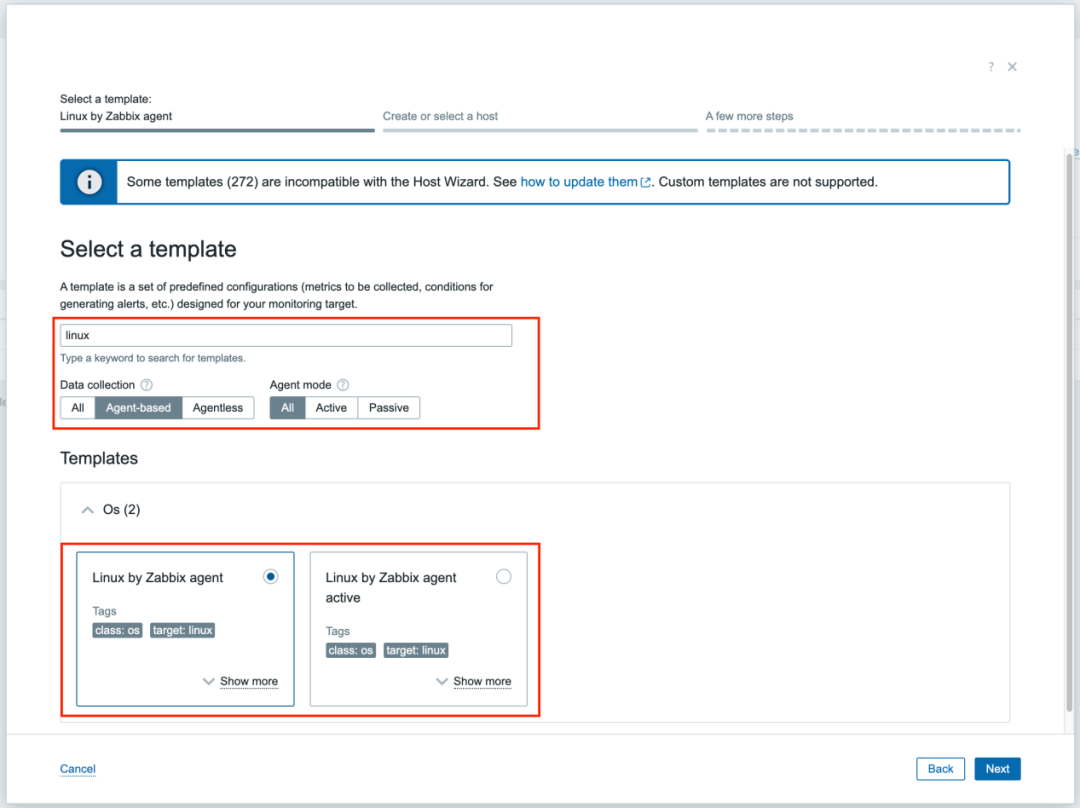Click 'class: os' tag on Linux by Zabbix agent
This screenshot has height=808, width=1080.
(x=117, y=630)
